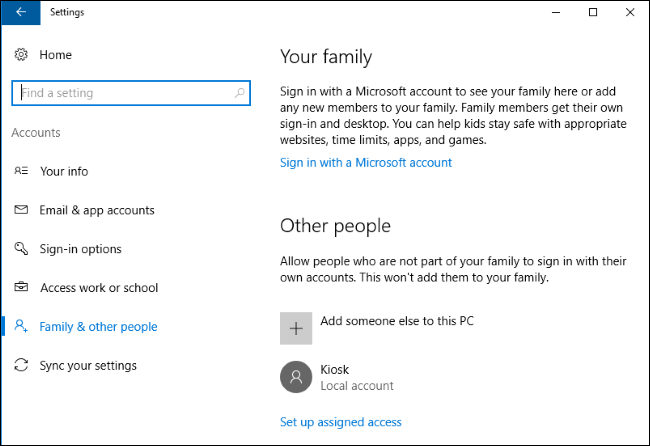The width and height of the screenshot is (650, 446).
Task: Click the Your info icon
Action: click(x=21, y=171)
